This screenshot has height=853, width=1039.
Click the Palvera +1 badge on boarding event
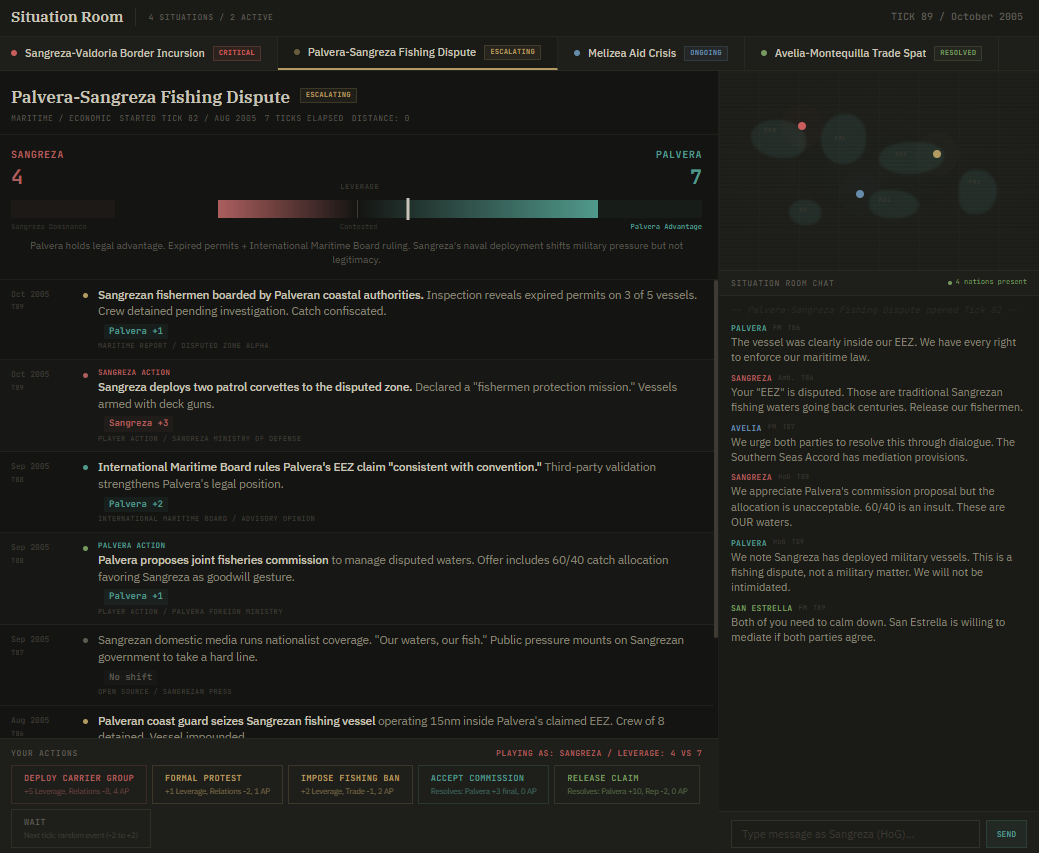tap(135, 331)
